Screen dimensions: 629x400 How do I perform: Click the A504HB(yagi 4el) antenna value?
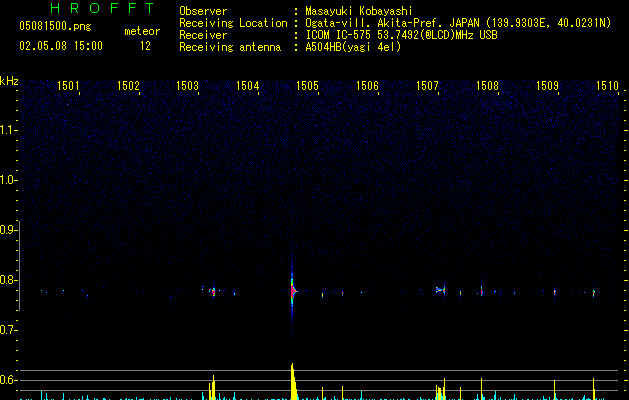pos(353,47)
